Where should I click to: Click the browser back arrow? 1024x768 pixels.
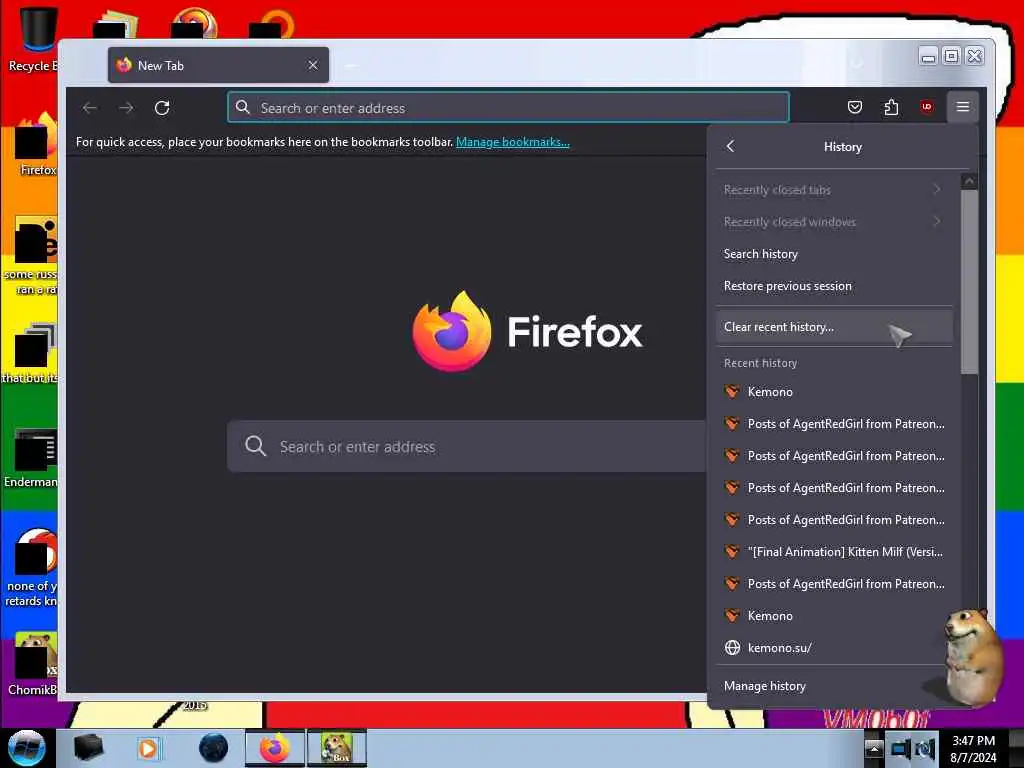pos(90,108)
